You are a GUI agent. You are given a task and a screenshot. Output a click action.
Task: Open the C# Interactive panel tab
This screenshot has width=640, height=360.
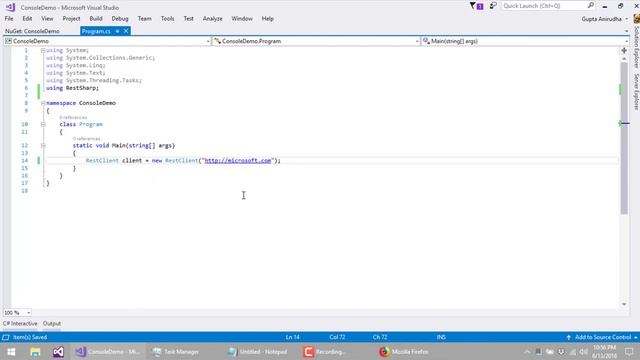[20, 324]
